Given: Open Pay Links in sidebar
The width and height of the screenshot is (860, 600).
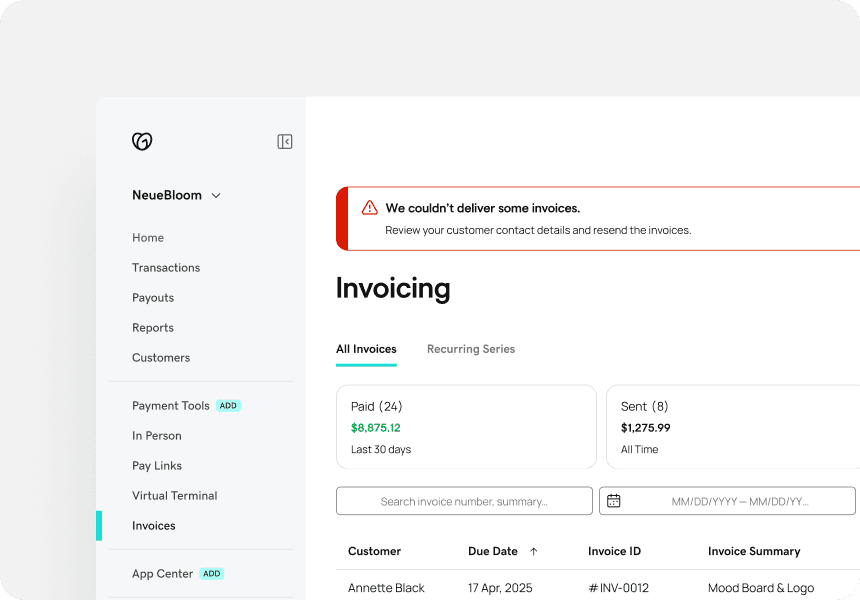Looking at the screenshot, I should [x=157, y=466].
